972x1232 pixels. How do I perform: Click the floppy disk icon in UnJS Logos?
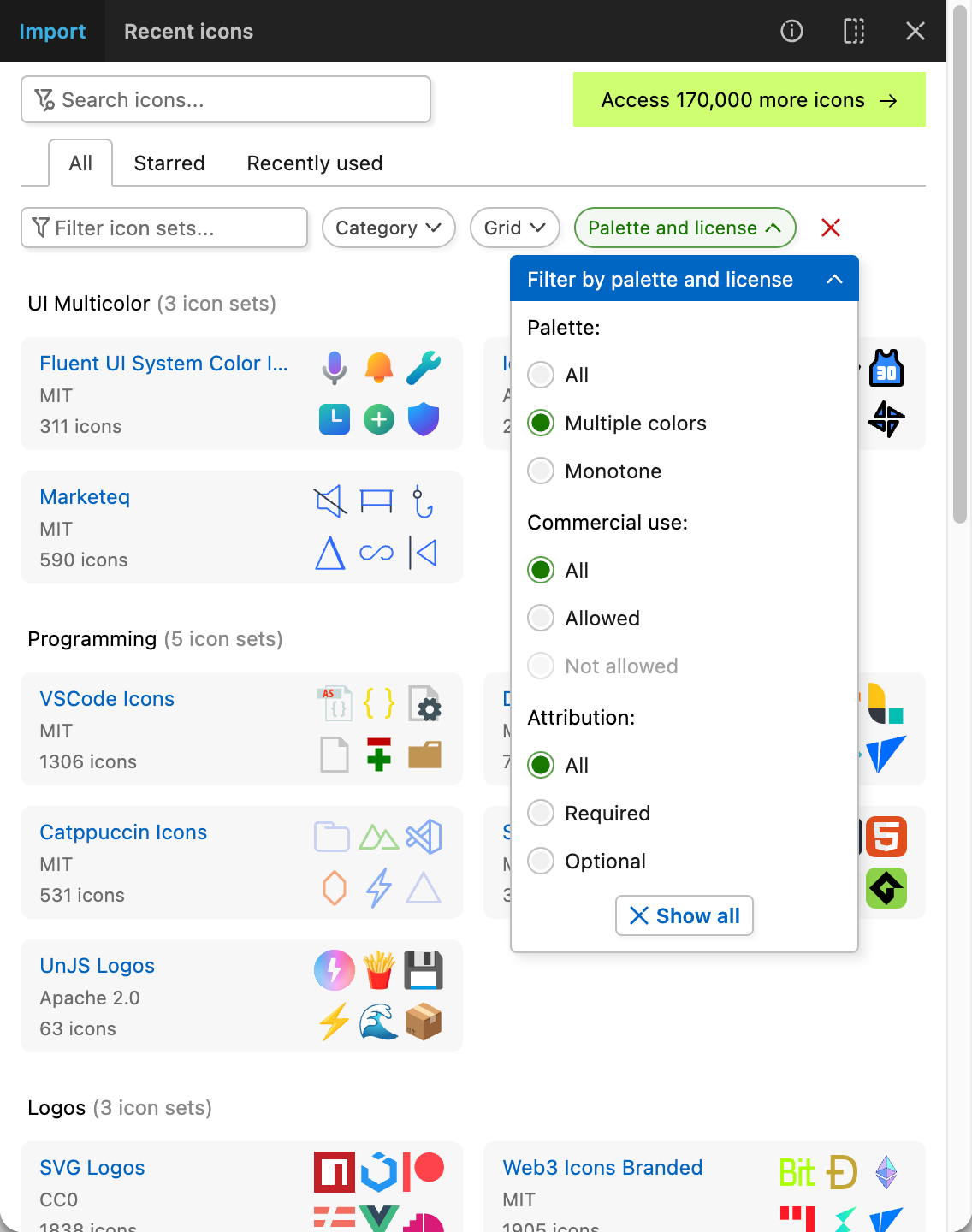click(424, 970)
